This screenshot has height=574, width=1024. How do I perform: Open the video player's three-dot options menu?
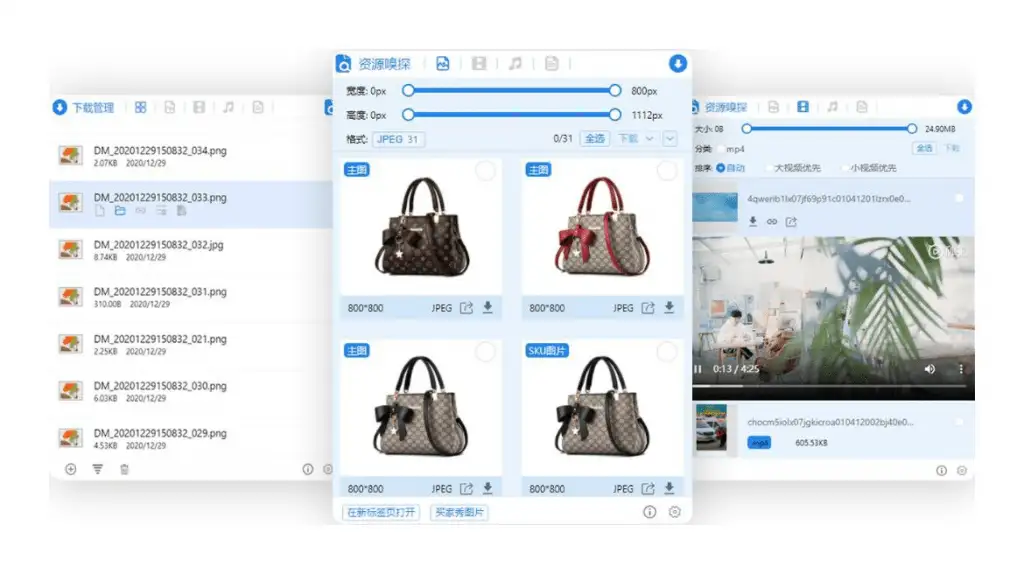961,369
